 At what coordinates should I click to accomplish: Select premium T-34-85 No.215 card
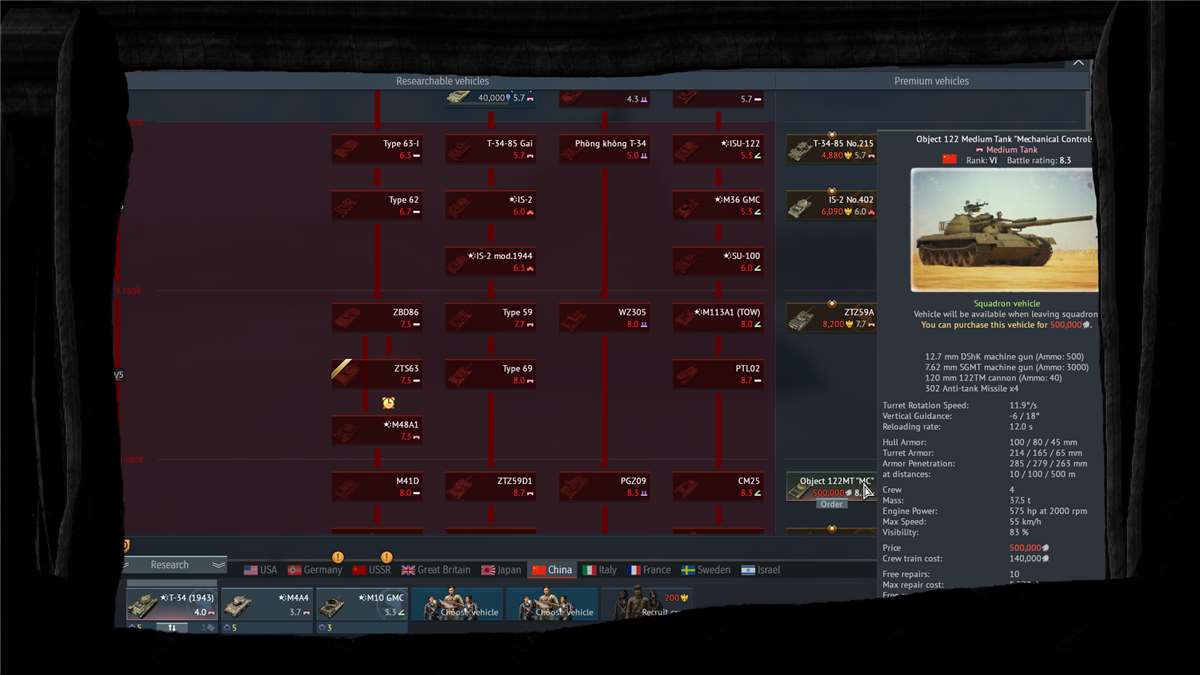point(832,149)
